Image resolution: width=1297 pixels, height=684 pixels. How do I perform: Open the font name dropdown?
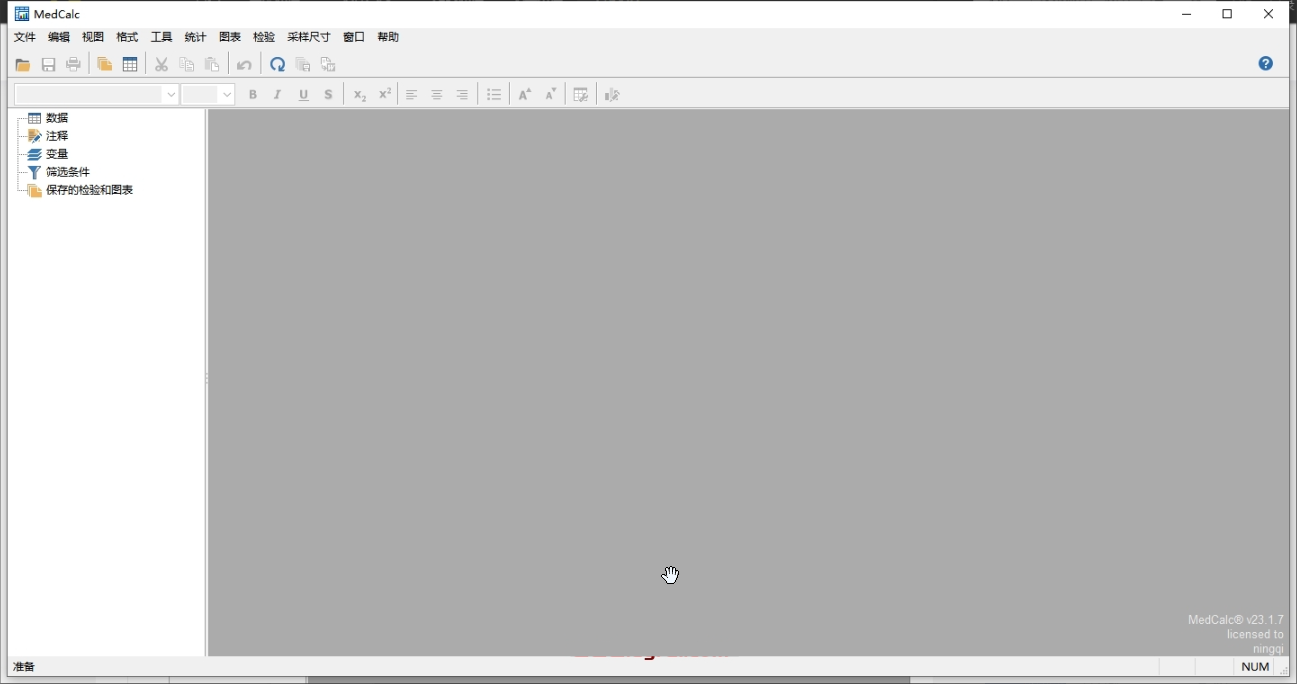click(171, 95)
